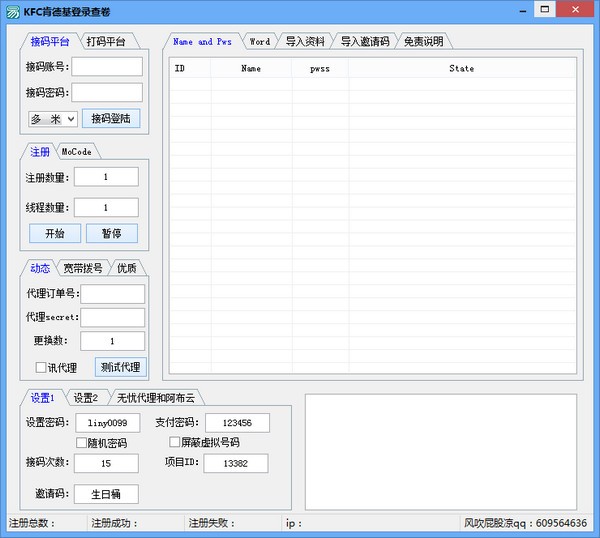Viewport: 600px width, 538px height.
Task: Click the 支付密码 field
Action: pos(237,423)
